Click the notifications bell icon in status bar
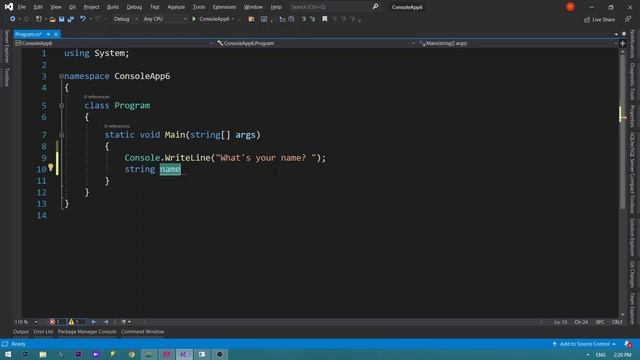The height and width of the screenshot is (360, 640). coord(628,344)
